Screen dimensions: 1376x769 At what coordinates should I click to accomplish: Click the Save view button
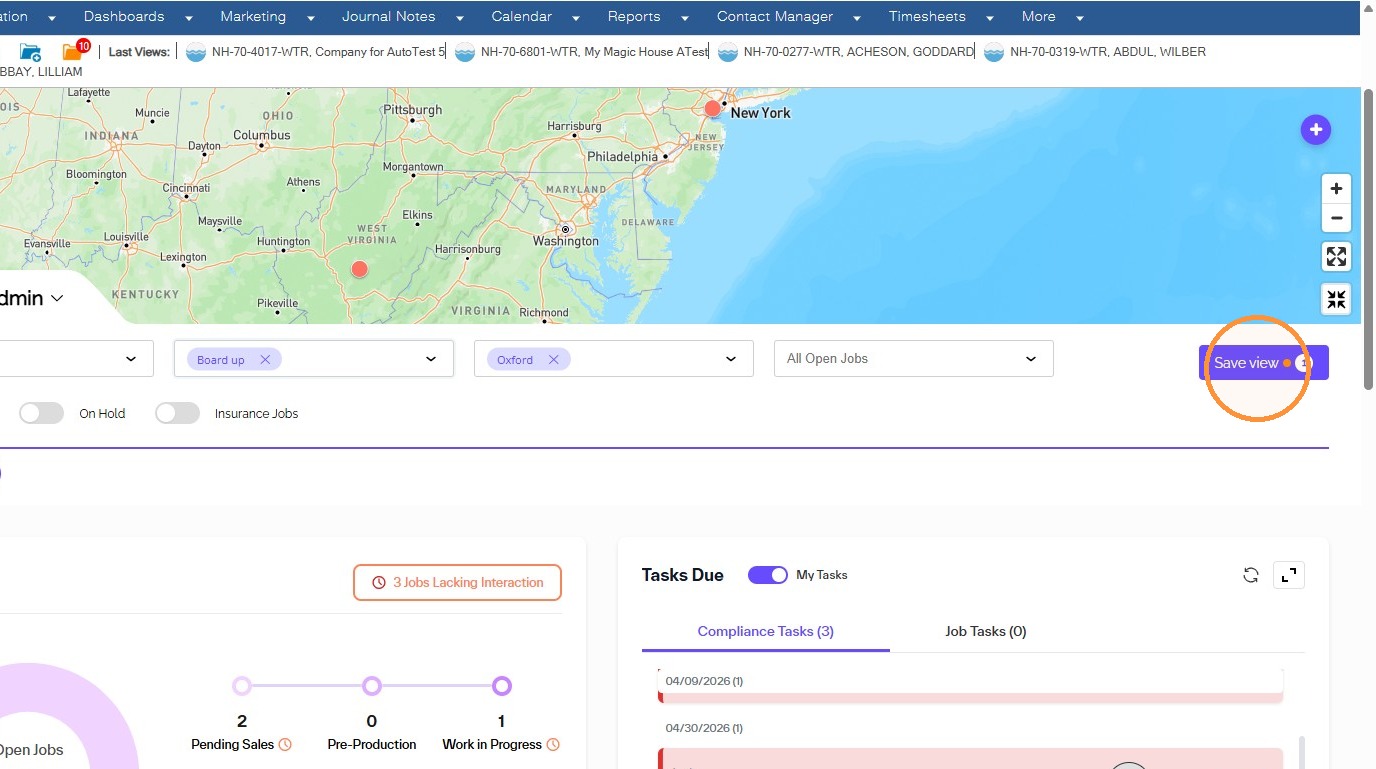click(x=1263, y=363)
